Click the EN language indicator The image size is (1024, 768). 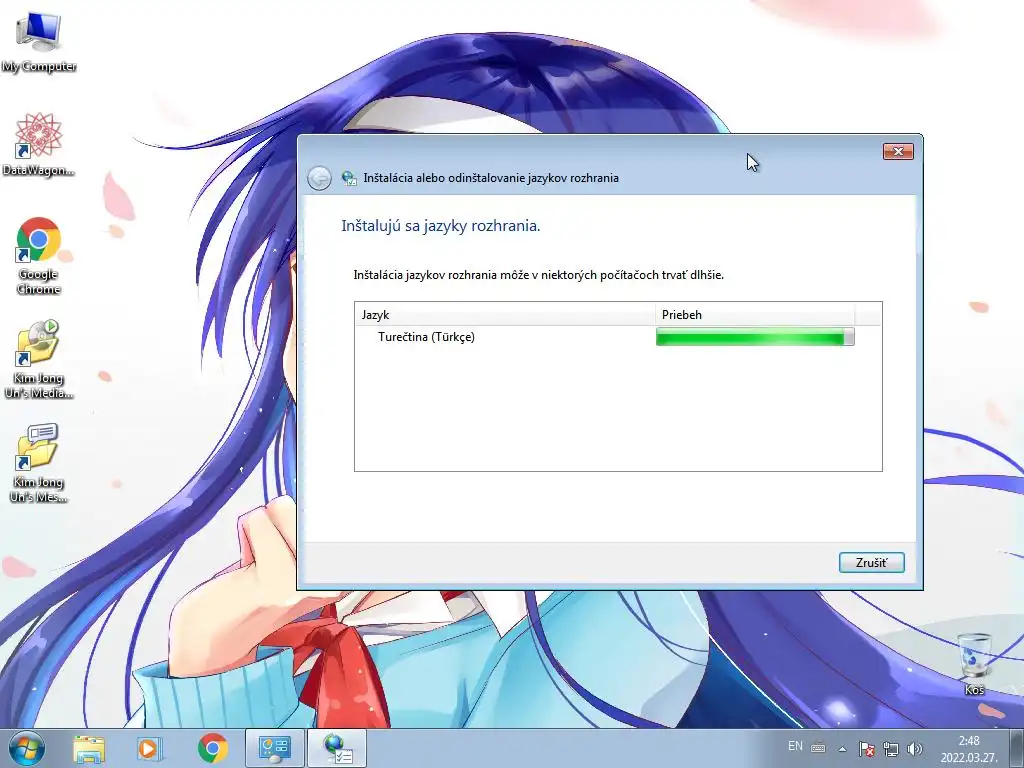pos(795,746)
